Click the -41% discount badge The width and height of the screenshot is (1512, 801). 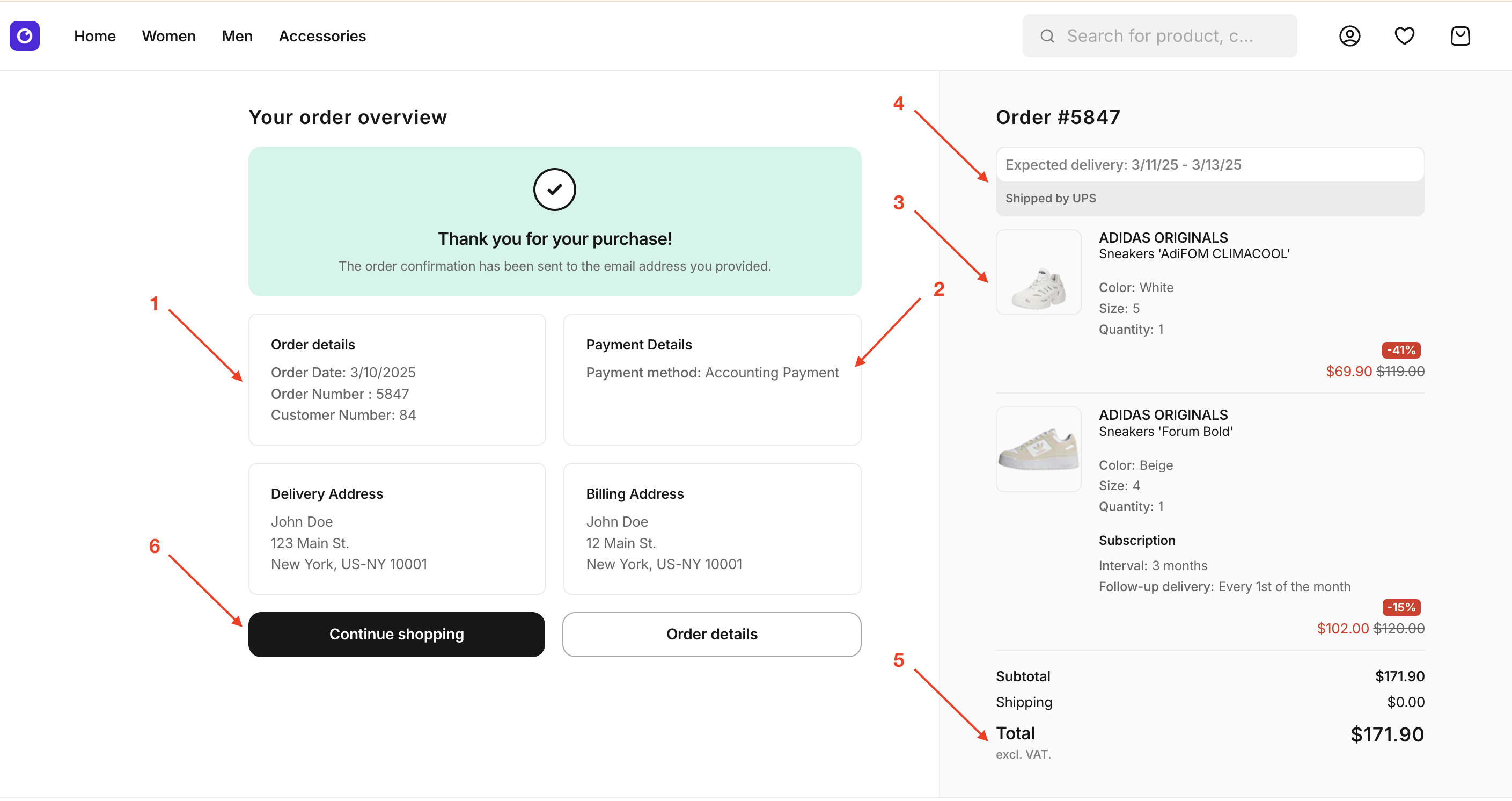[x=1400, y=351]
